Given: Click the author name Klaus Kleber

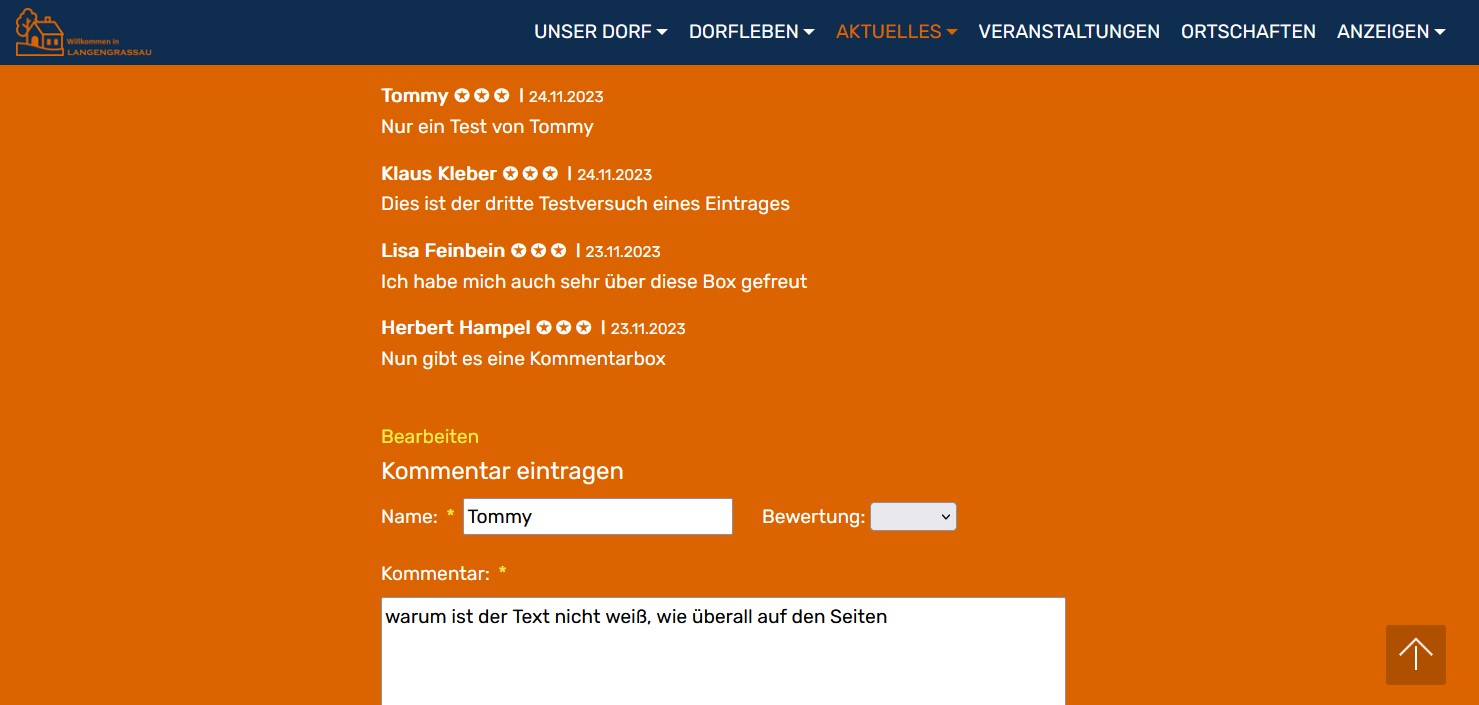Looking at the screenshot, I should [x=439, y=173].
